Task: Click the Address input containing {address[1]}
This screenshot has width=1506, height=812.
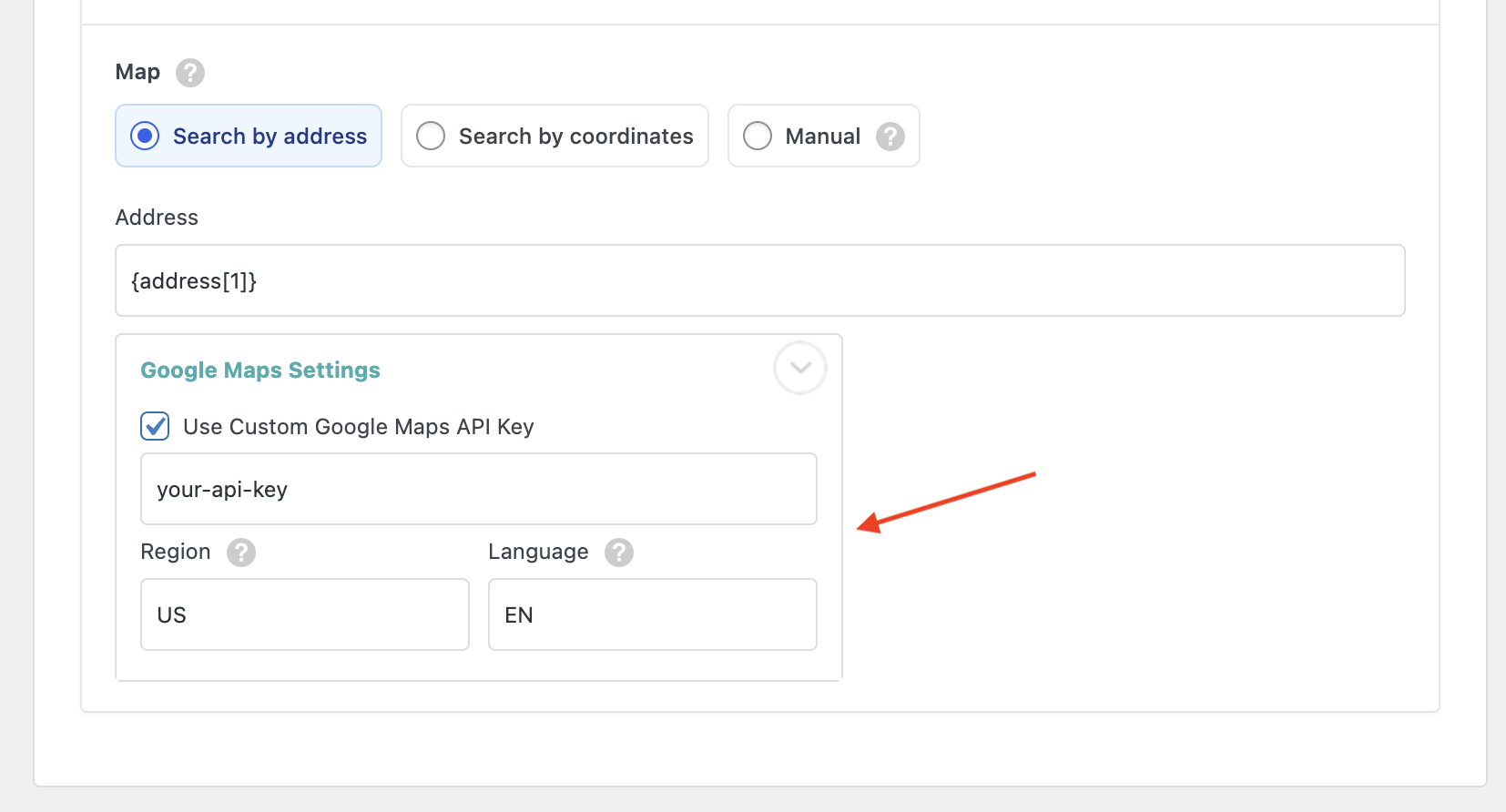Action: [x=759, y=280]
